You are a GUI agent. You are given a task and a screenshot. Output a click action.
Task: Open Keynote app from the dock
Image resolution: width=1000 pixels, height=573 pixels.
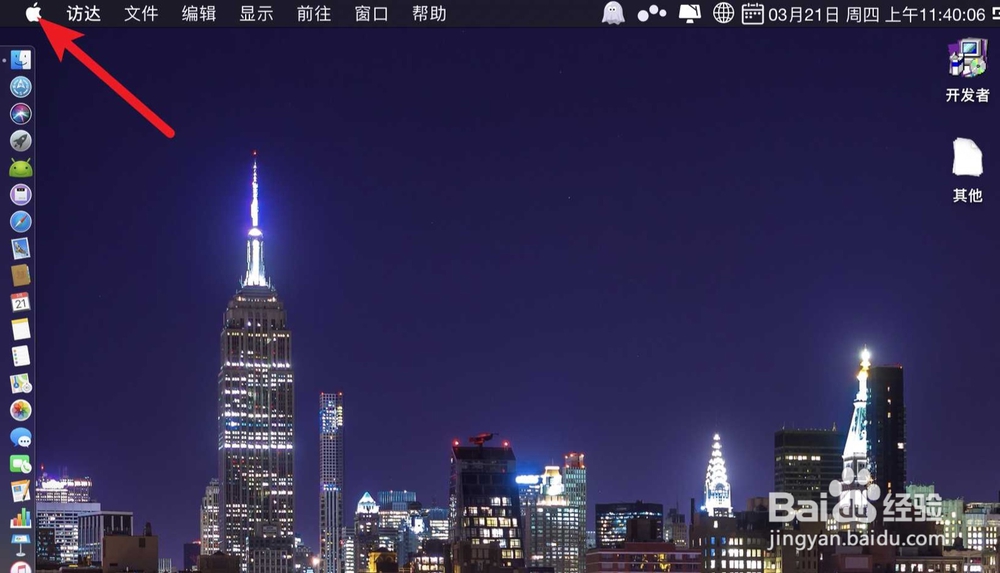[x=21, y=544]
